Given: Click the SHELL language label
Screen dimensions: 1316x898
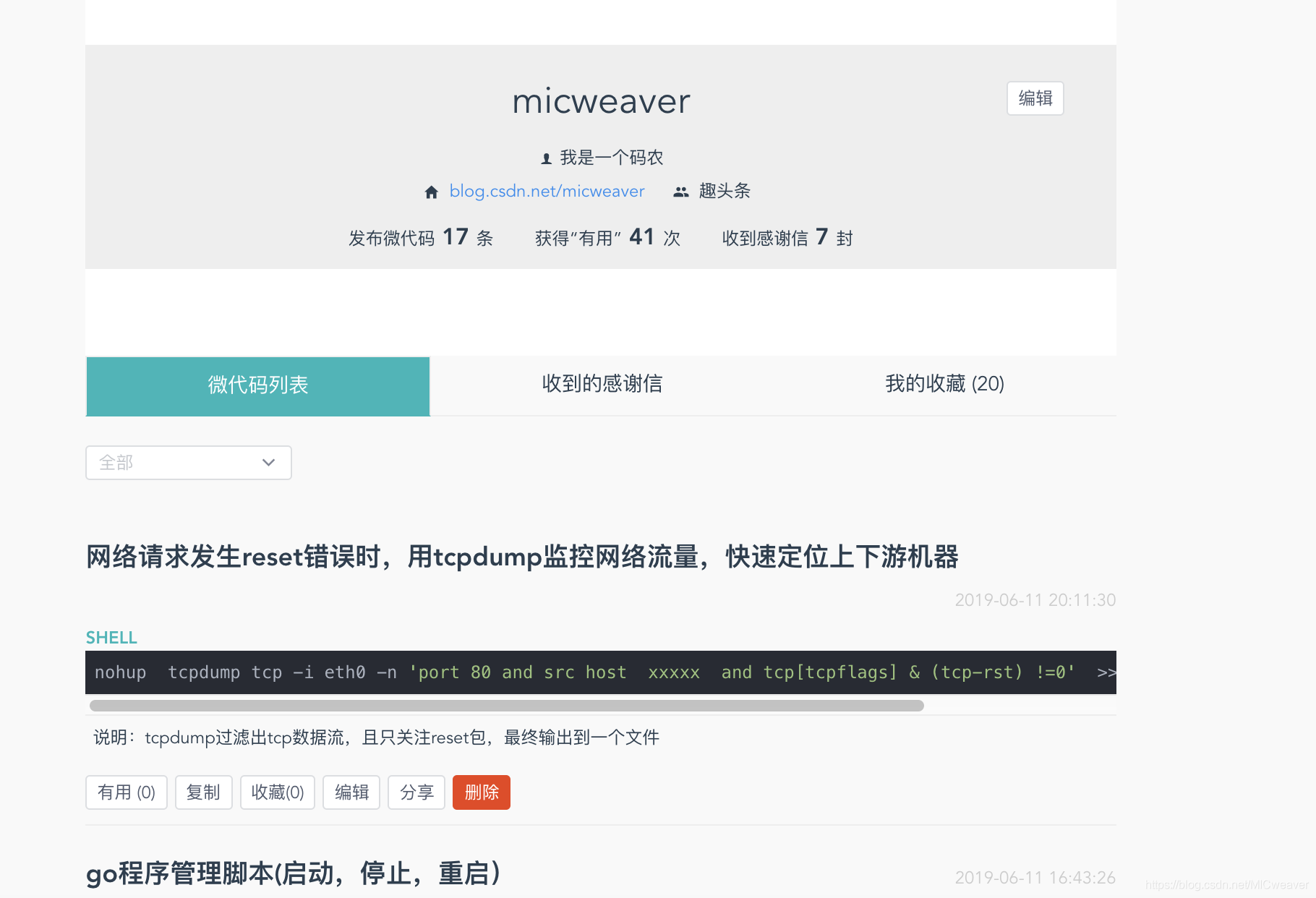Looking at the screenshot, I should [111, 638].
